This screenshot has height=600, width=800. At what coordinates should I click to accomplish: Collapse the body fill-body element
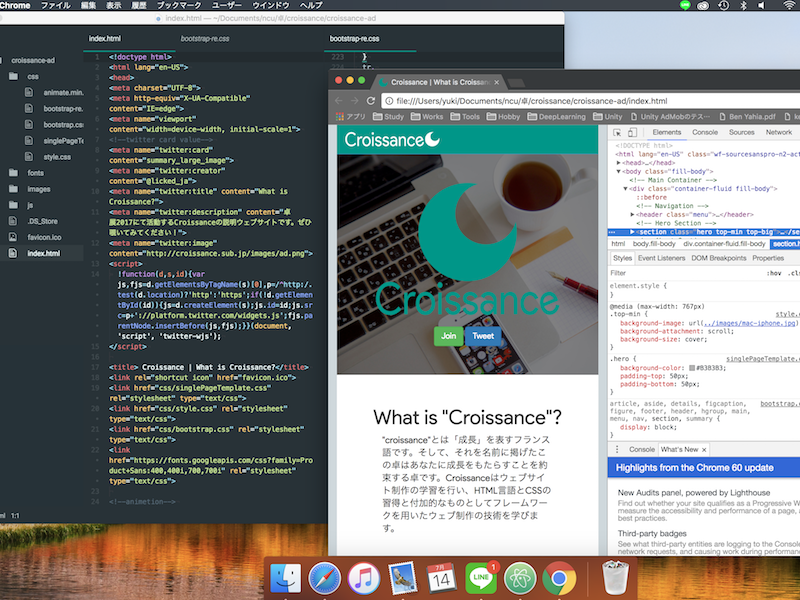click(620, 171)
